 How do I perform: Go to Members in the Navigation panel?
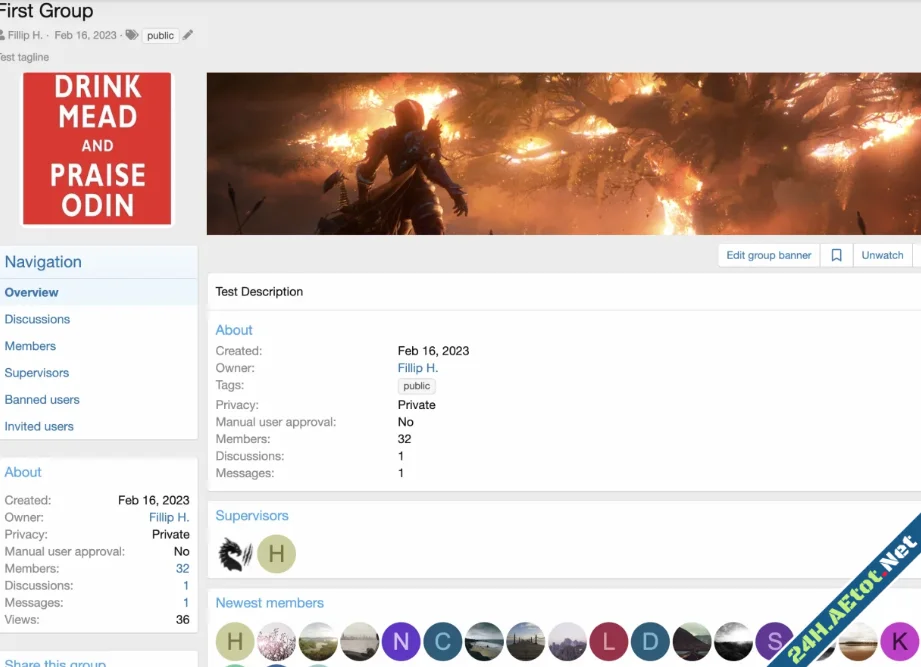pyautogui.click(x=30, y=346)
